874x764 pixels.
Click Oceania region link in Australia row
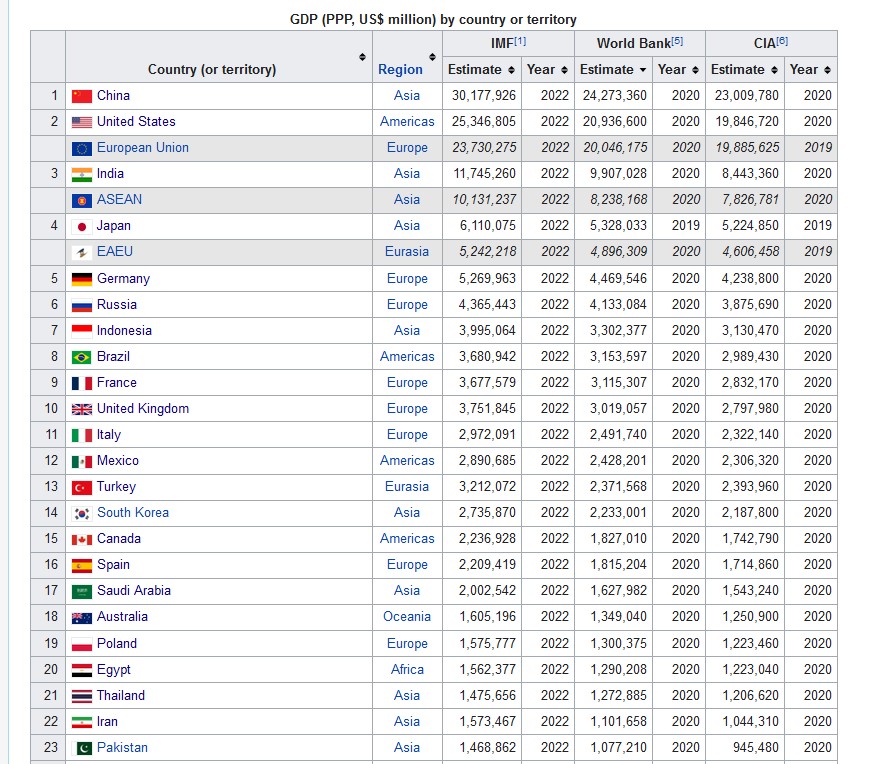(x=407, y=617)
